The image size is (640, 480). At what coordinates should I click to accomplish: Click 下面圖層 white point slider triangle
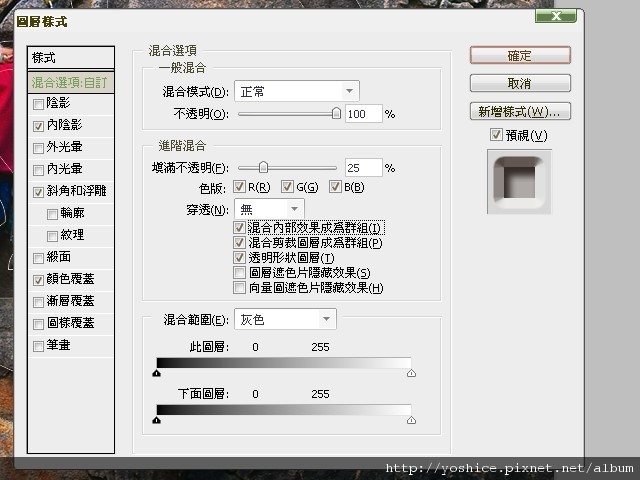click(411, 420)
